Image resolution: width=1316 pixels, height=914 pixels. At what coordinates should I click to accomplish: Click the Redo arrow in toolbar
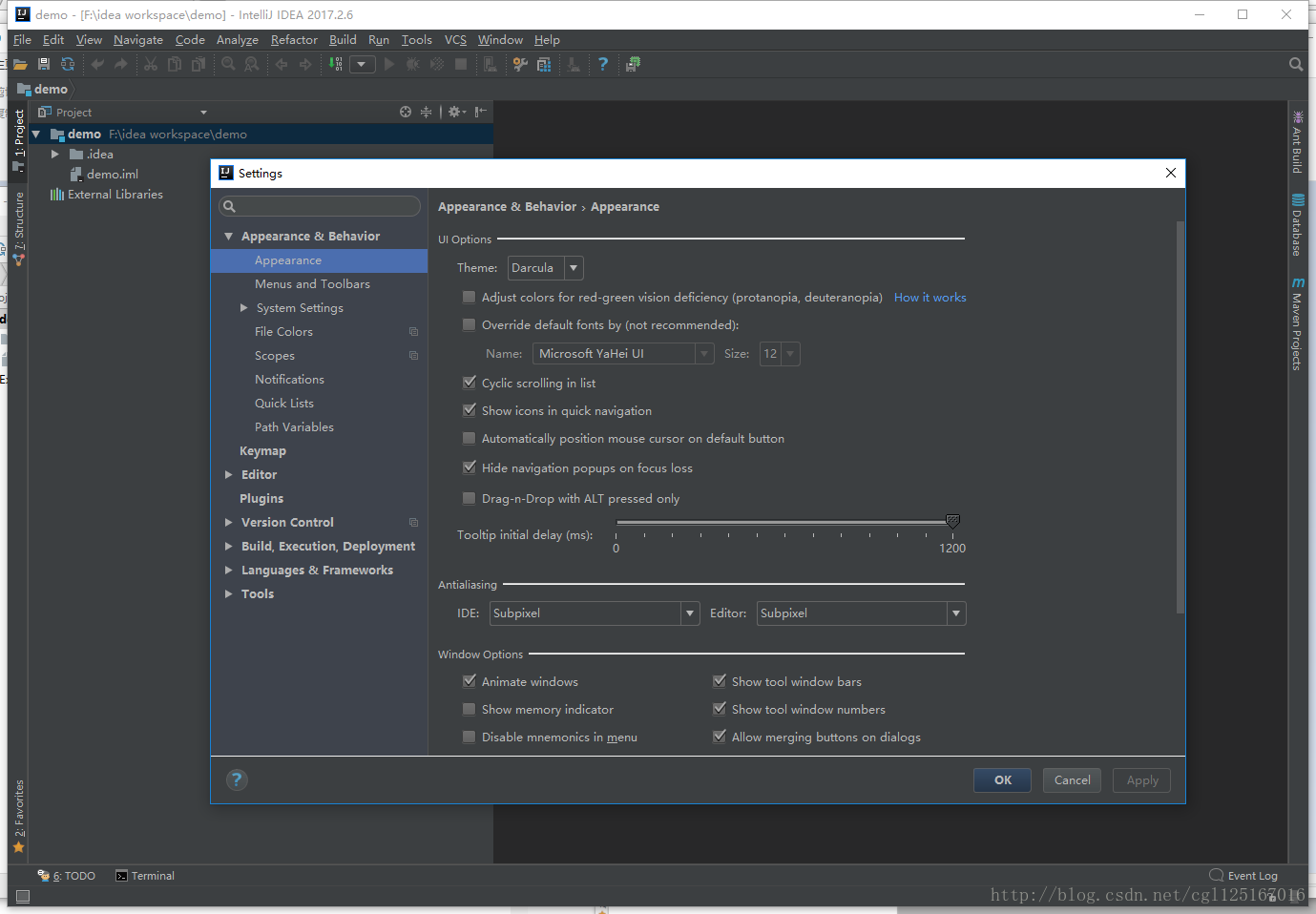pos(121,64)
